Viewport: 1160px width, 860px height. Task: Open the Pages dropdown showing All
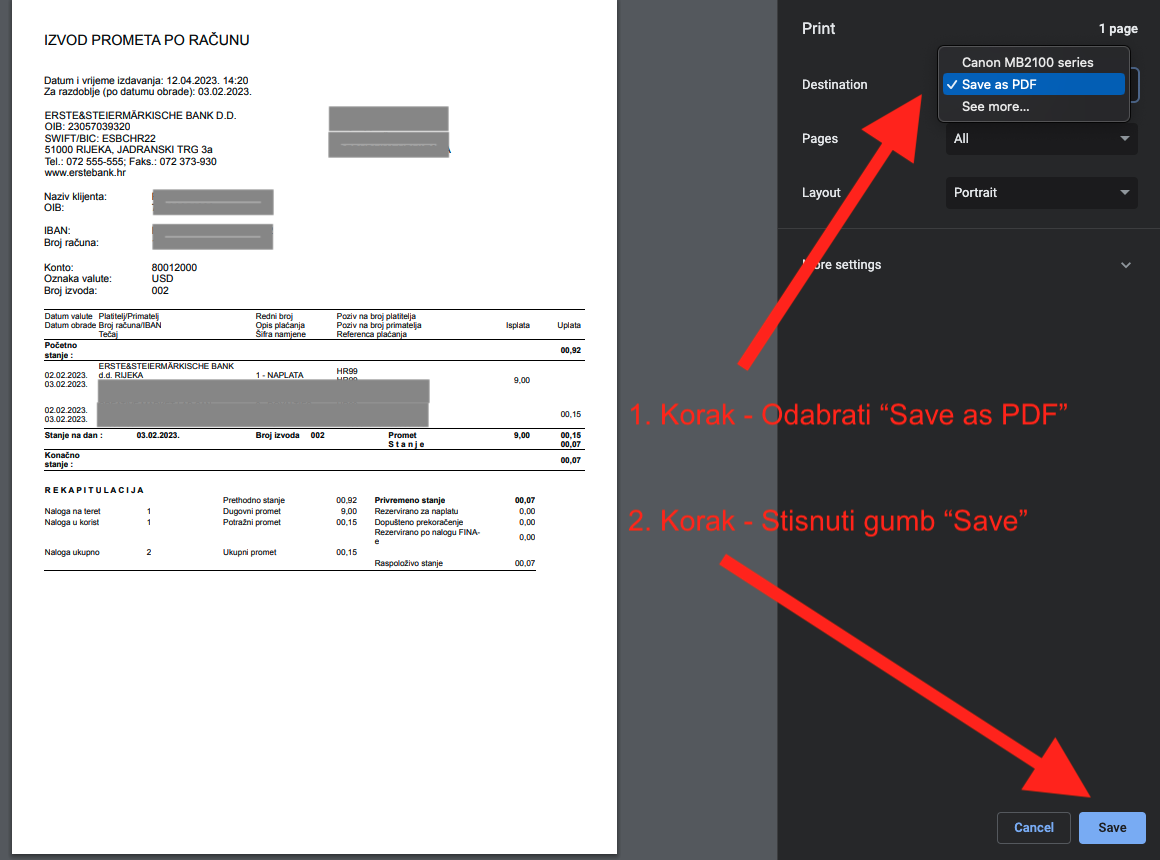(1040, 138)
